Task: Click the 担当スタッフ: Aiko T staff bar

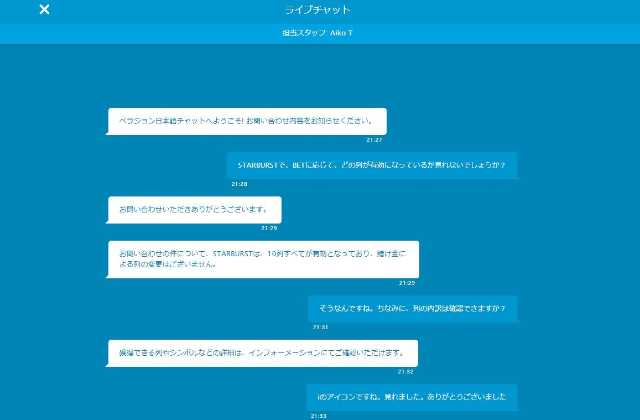Action: pyautogui.click(x=318, y=33)
